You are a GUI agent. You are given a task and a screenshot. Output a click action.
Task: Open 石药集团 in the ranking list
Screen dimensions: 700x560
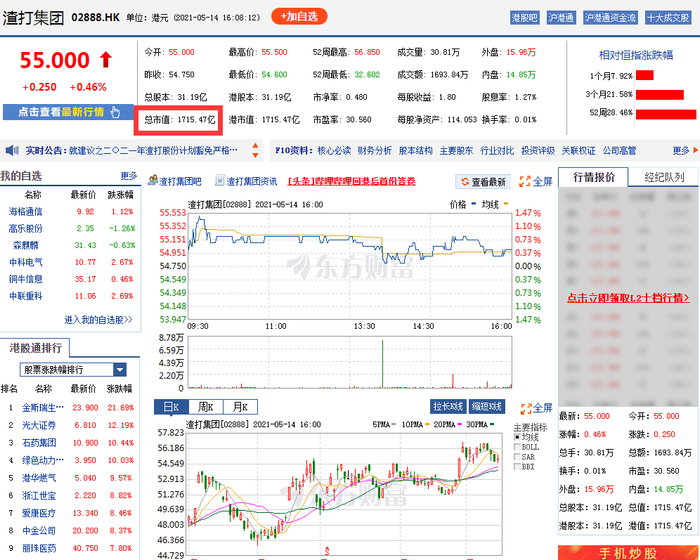(x=39, y=443)
